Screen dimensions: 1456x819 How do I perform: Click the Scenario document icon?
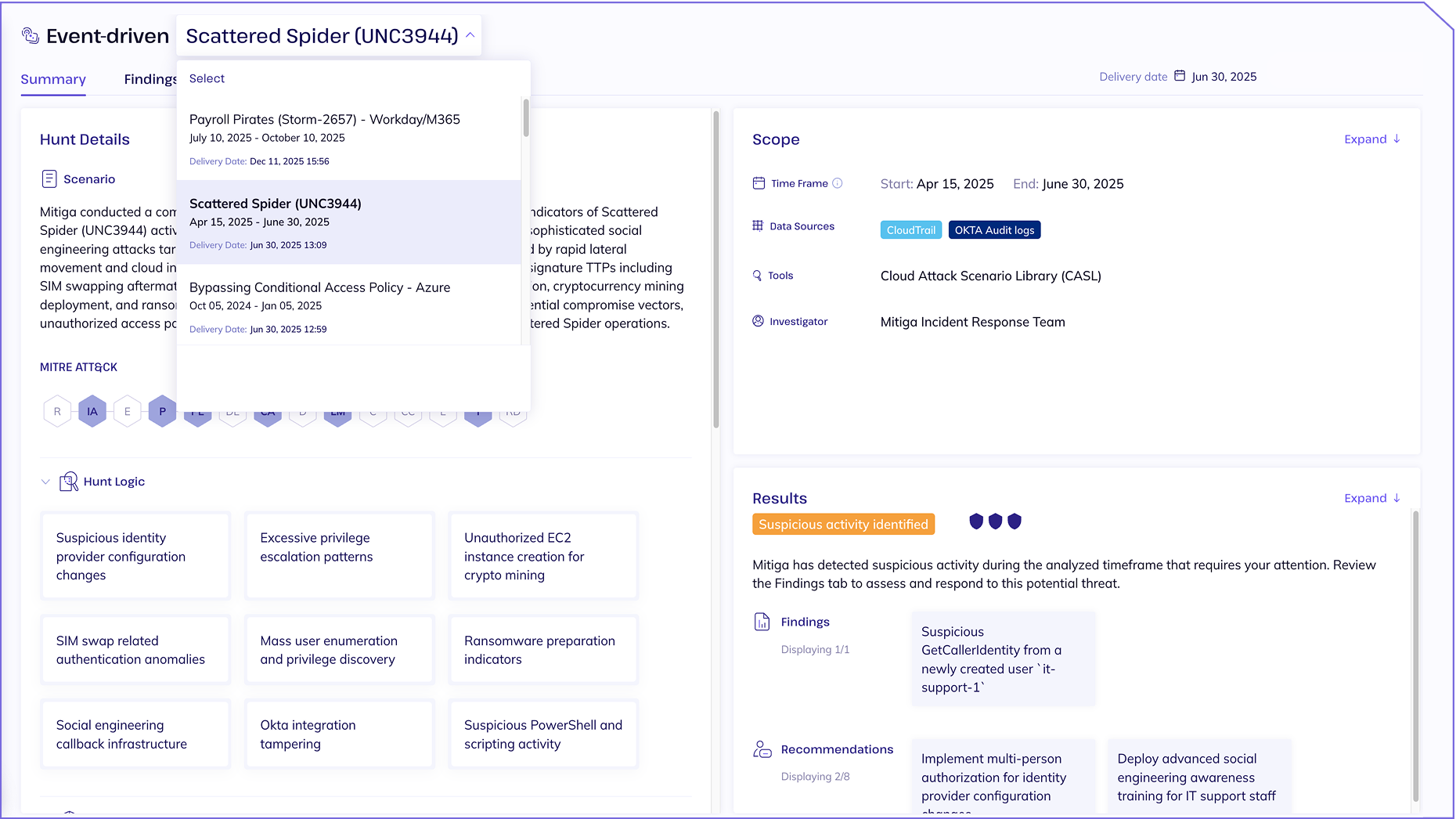click(x=49, y=179)
